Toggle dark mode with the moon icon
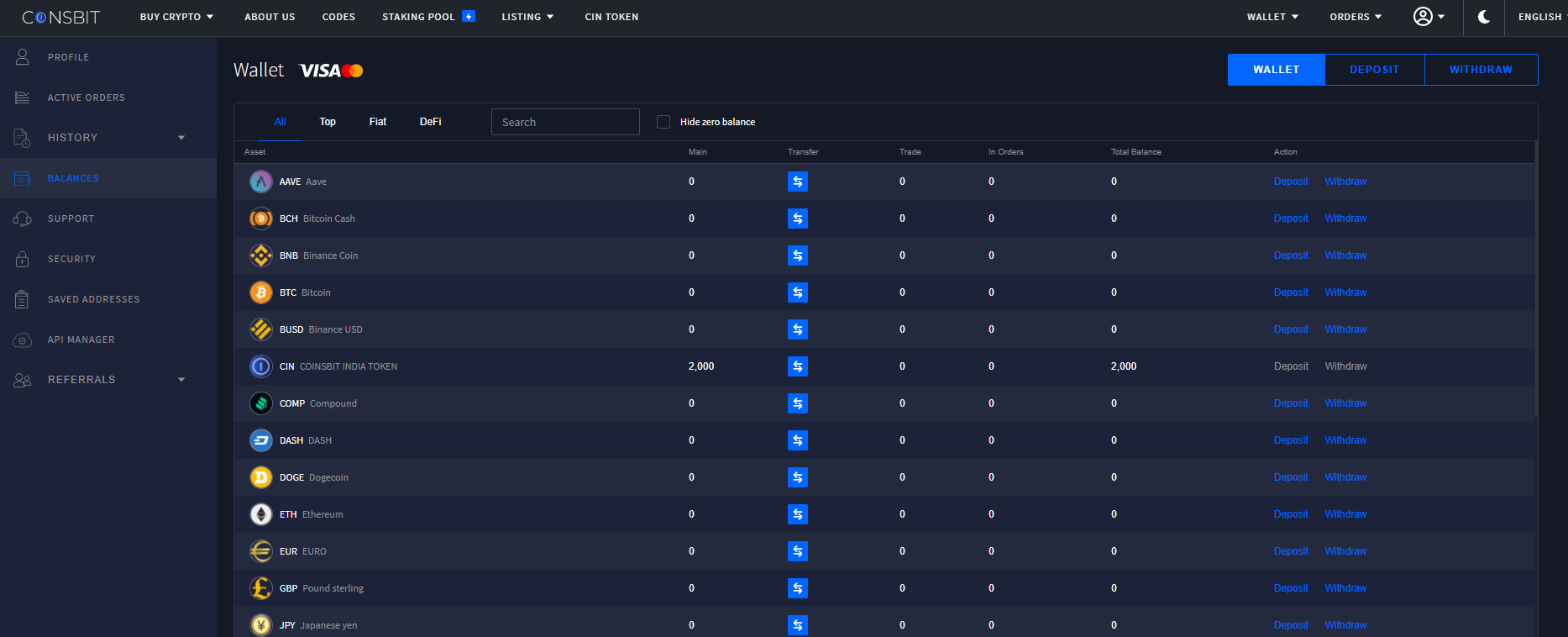Screen dimensions: 1568x637 tap(1484, 17)
